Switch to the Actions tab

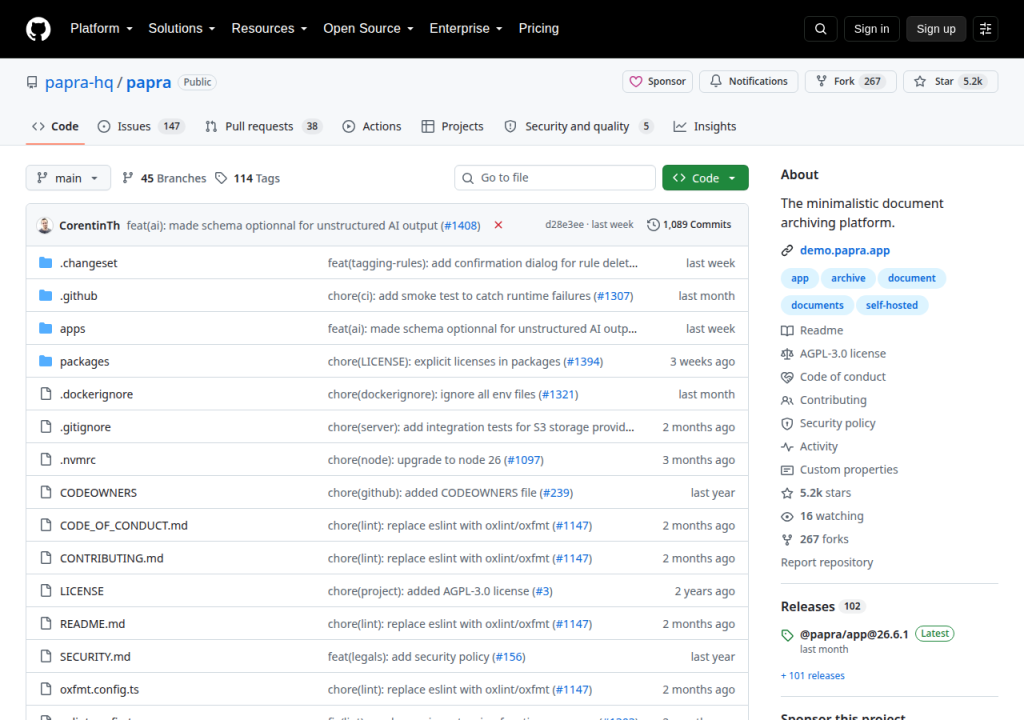(372, 126)
